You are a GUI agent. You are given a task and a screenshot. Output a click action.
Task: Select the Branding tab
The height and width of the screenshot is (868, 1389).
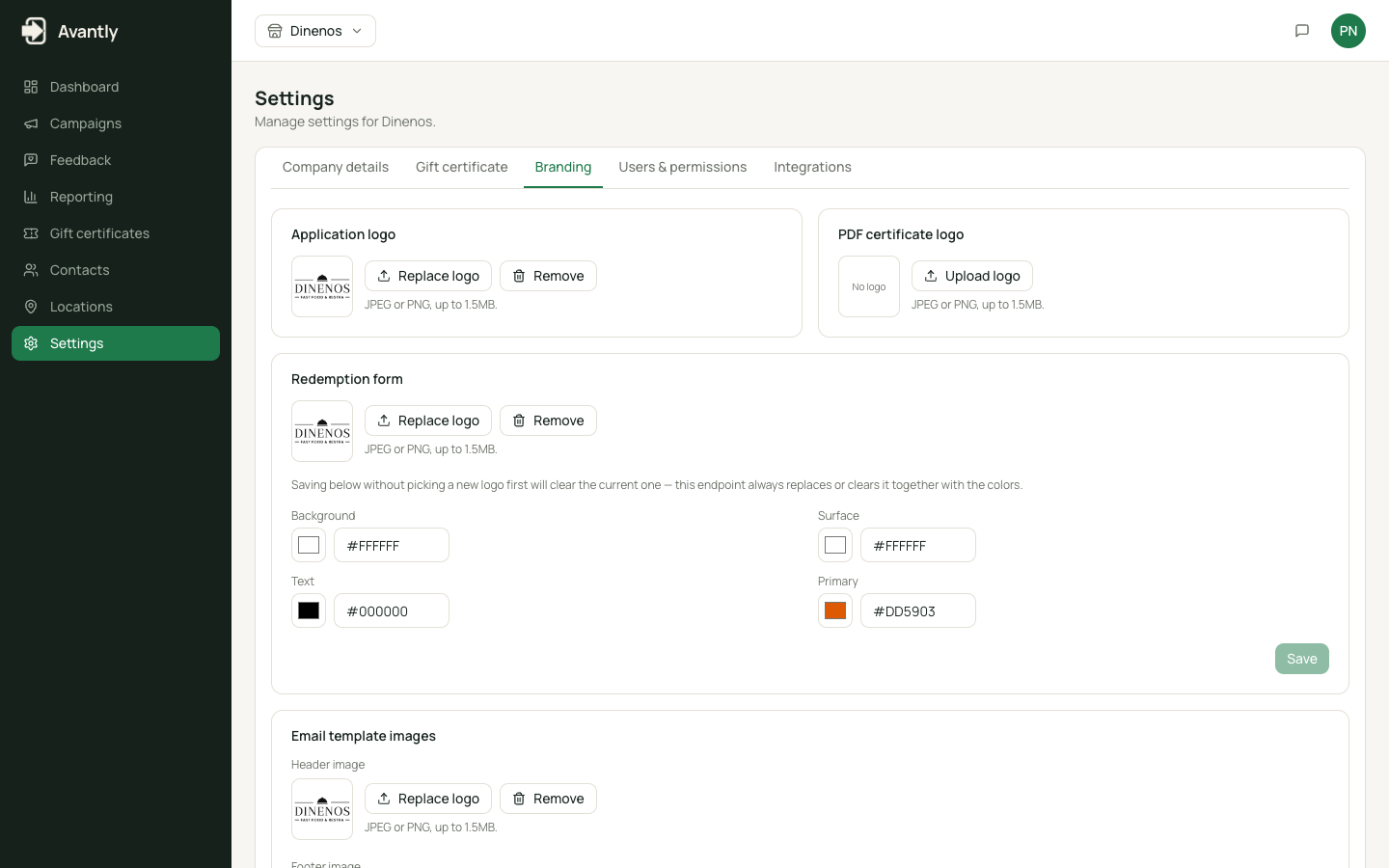pos(563,167)
